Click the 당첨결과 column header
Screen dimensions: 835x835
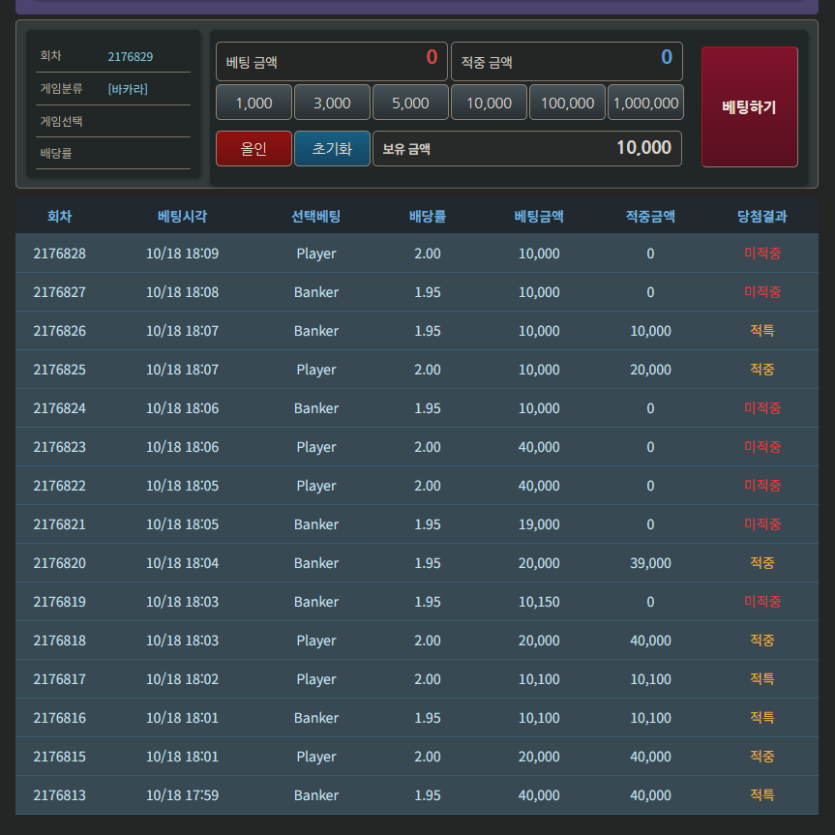click(x=762, y=216)
